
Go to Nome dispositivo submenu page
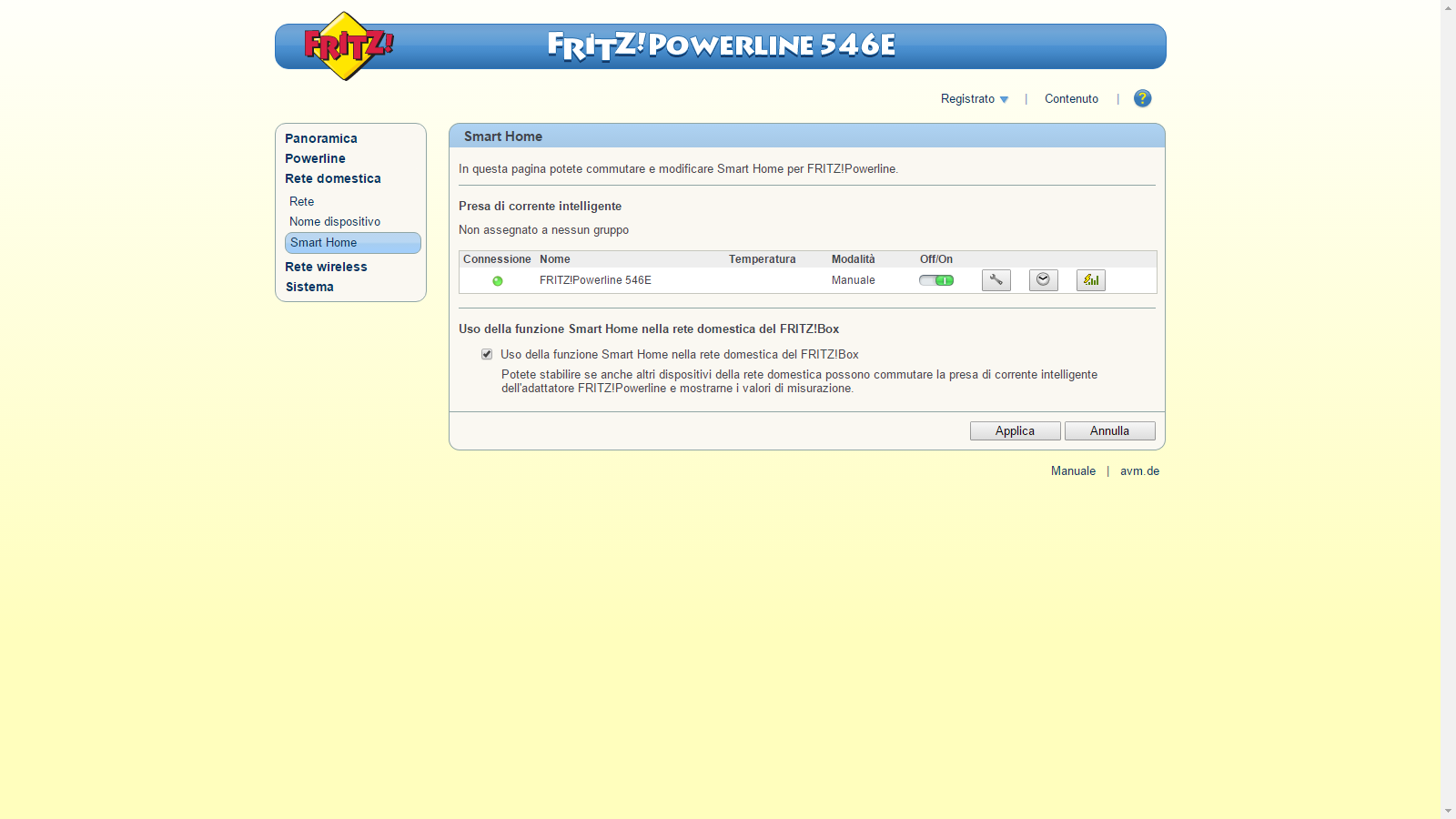pyautogui.click(x=335, y=222)
